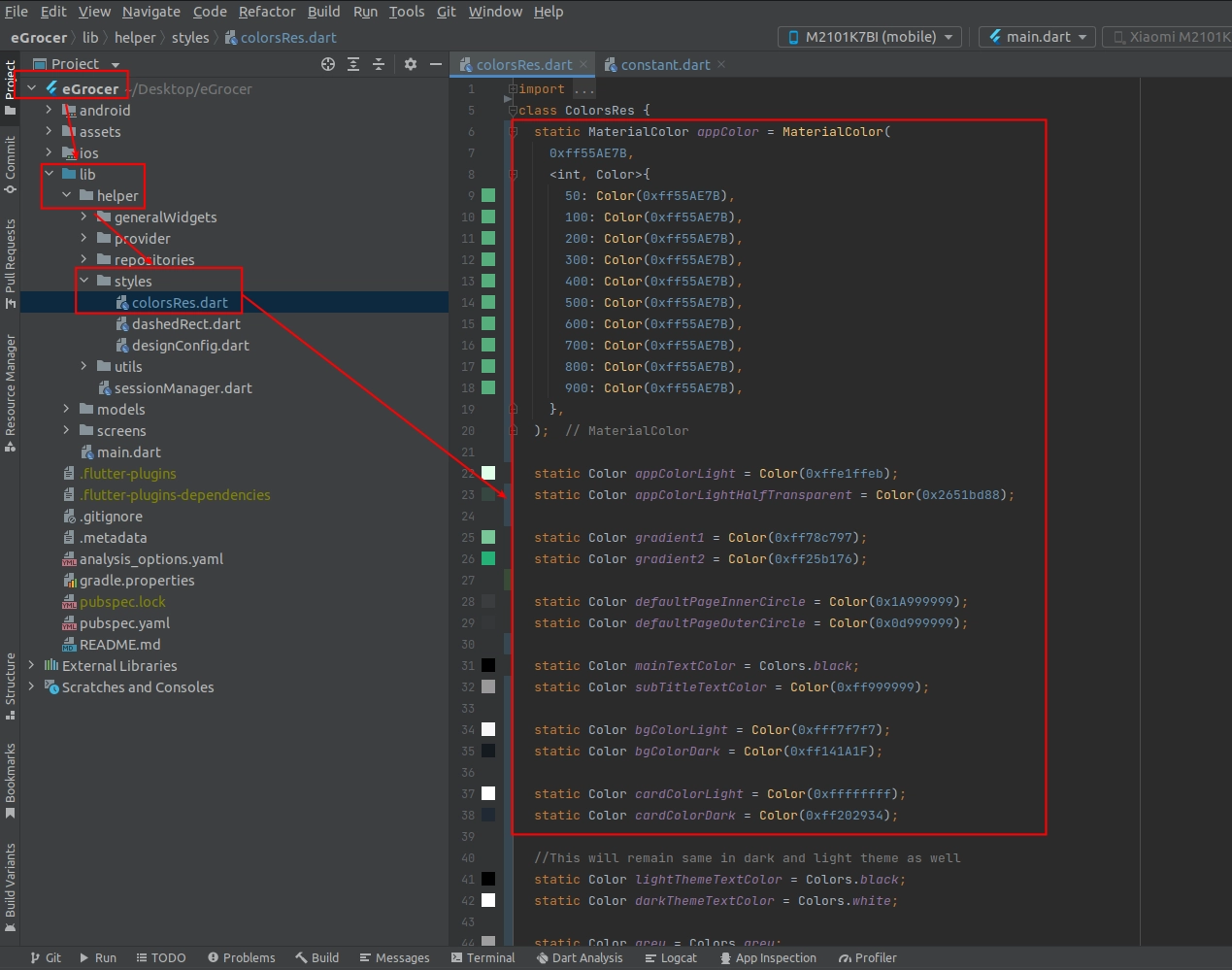Click the styles breadcrumb
This screenshot has height=970, width=1232.
190,37
